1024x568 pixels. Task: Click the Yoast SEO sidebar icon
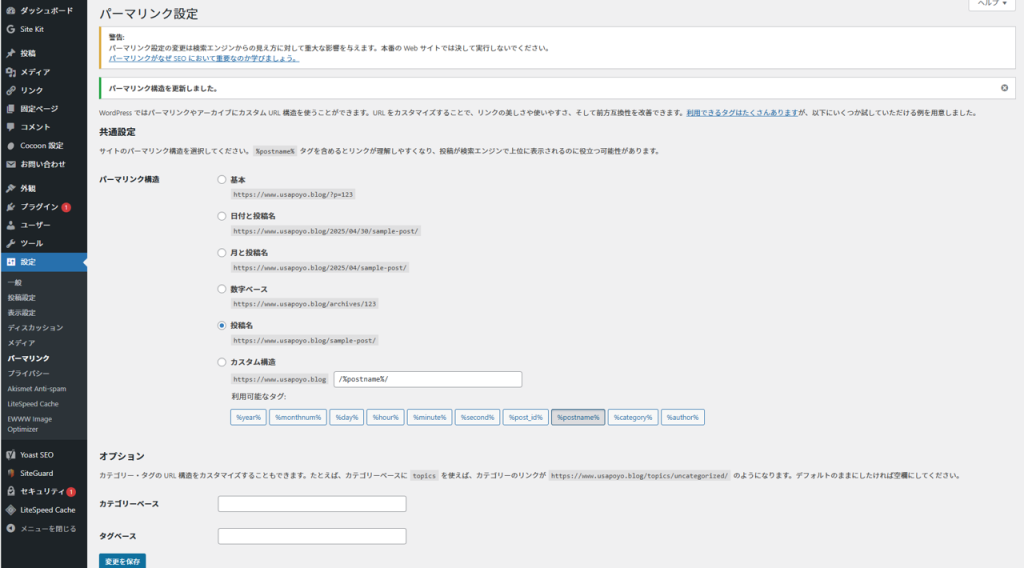pyautogui.click(x=10, y=455)
